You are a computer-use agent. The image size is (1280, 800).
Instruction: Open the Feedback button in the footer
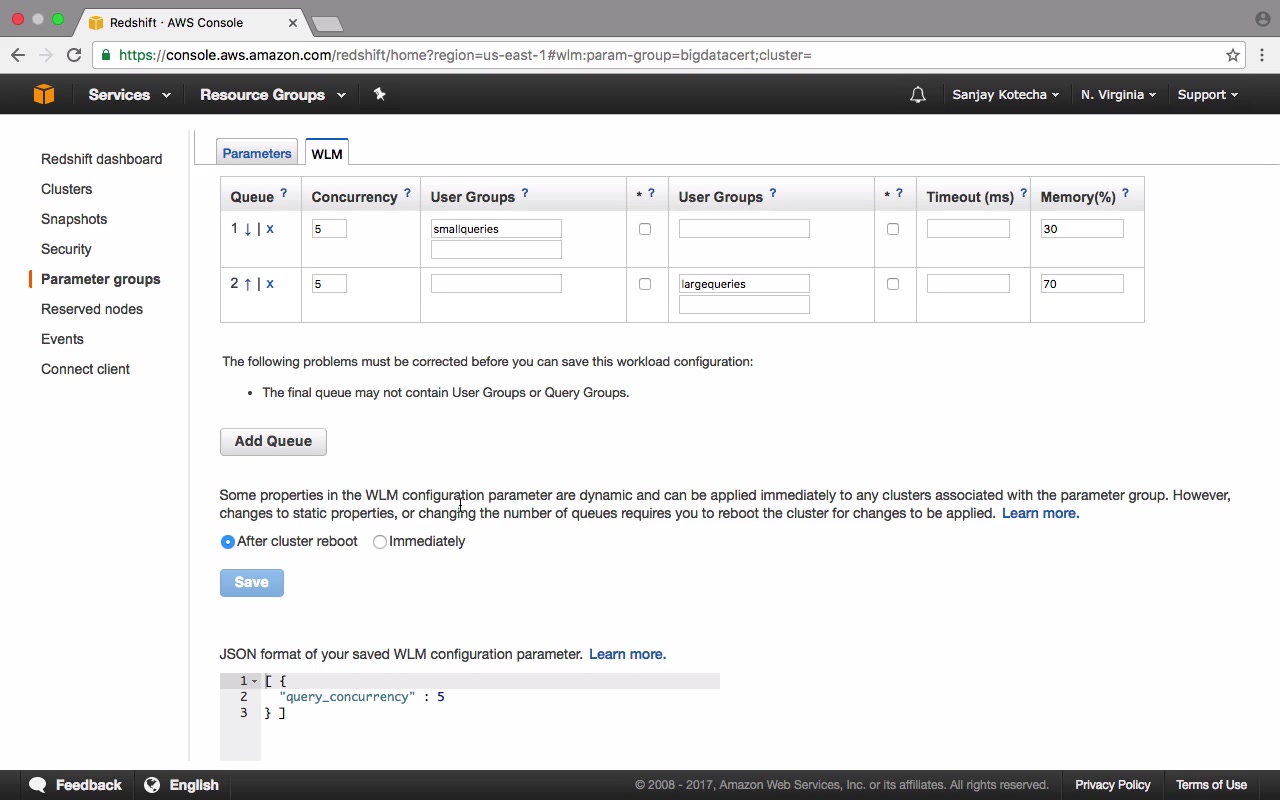coord(75,785)
